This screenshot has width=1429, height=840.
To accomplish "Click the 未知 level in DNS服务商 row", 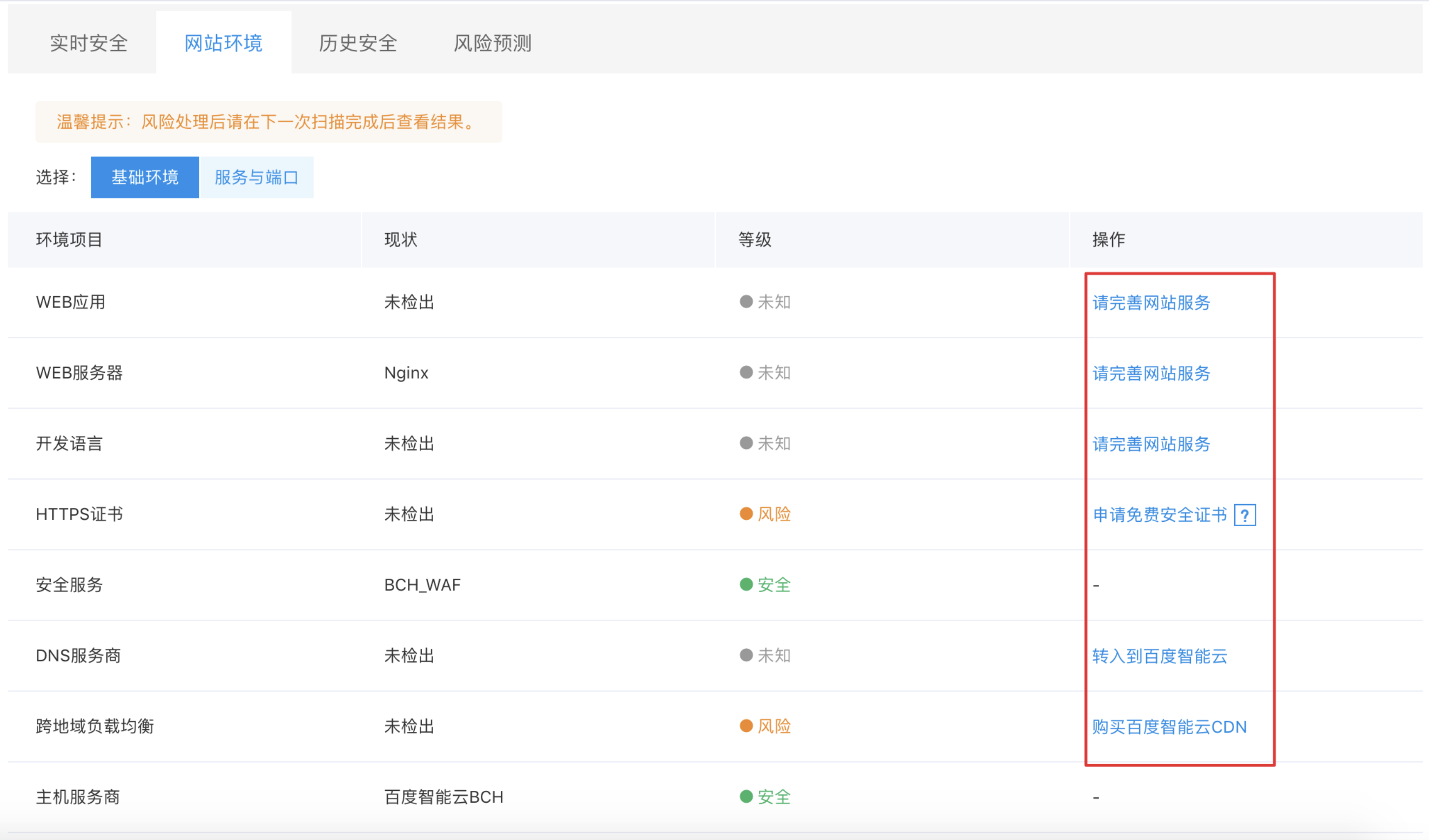I will (x=766, y=656).
